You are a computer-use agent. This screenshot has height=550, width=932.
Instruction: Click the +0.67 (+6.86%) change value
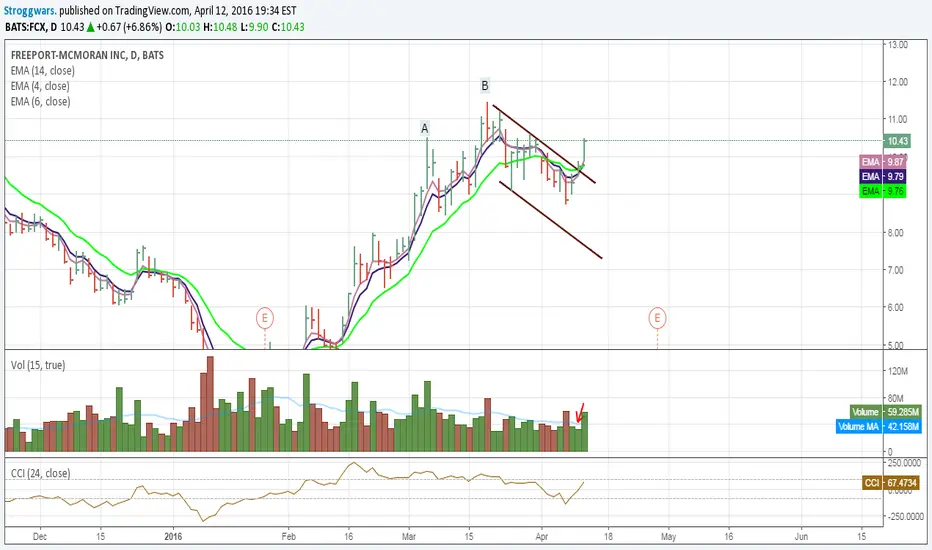[x=128, y=27]
